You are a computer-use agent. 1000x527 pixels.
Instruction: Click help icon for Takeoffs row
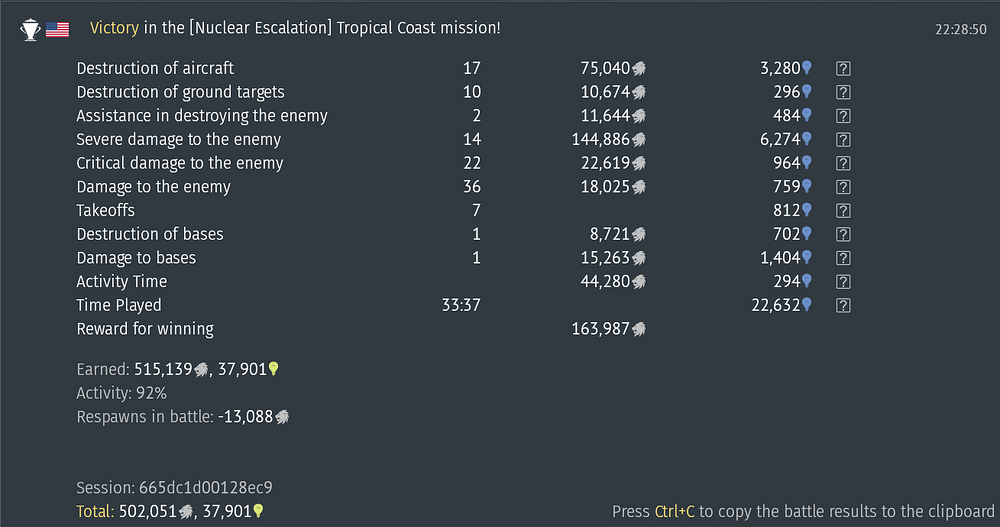[843, 211]
